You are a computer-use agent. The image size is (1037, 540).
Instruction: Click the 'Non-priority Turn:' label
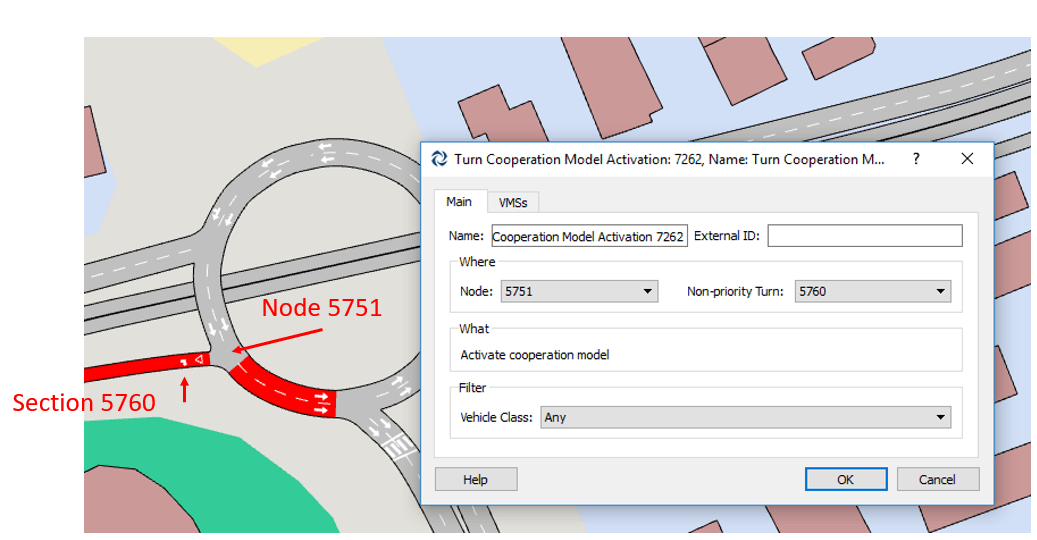pyautogui.click(x=735, y=291)
